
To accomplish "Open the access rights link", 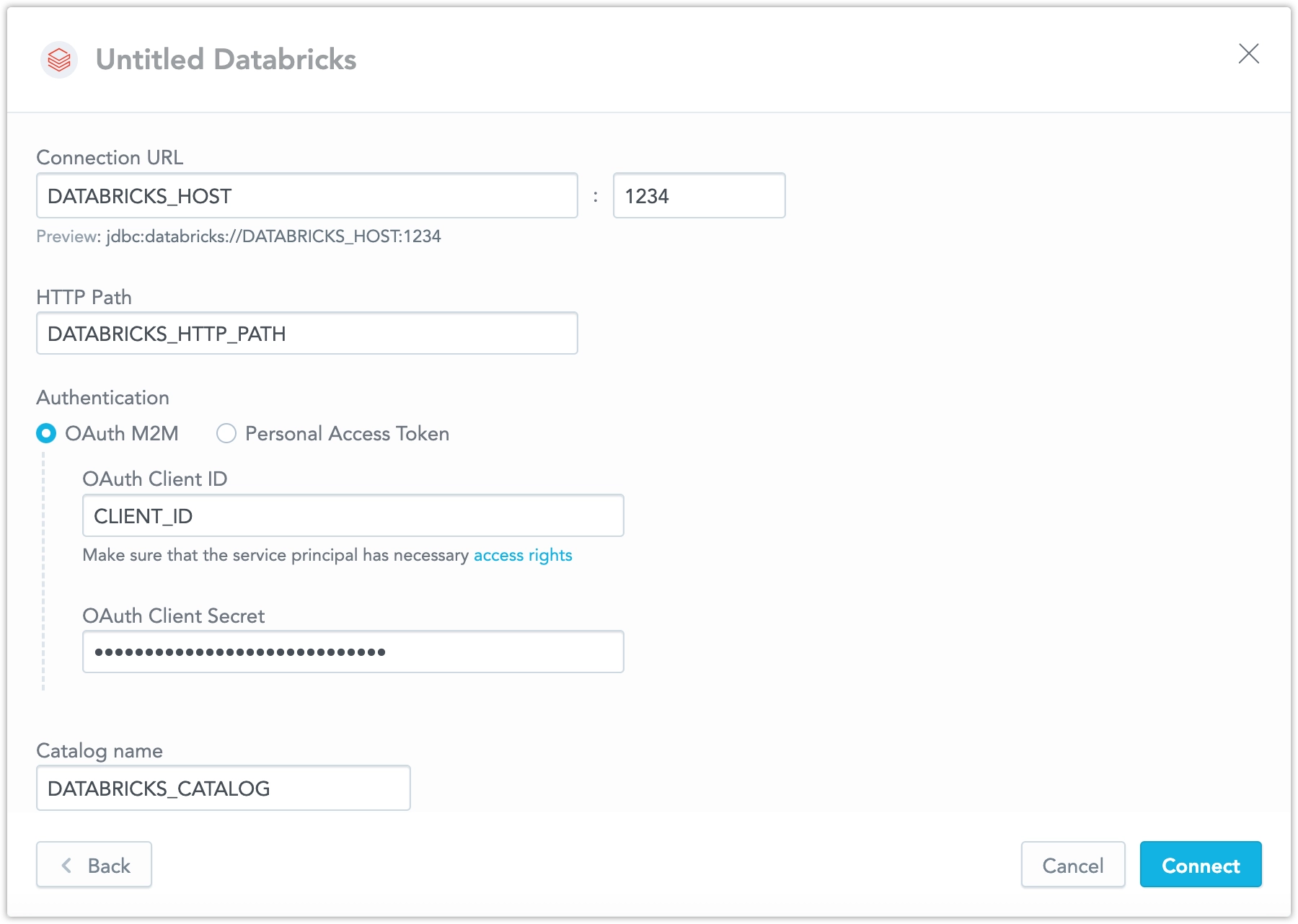I will point(522,555).
